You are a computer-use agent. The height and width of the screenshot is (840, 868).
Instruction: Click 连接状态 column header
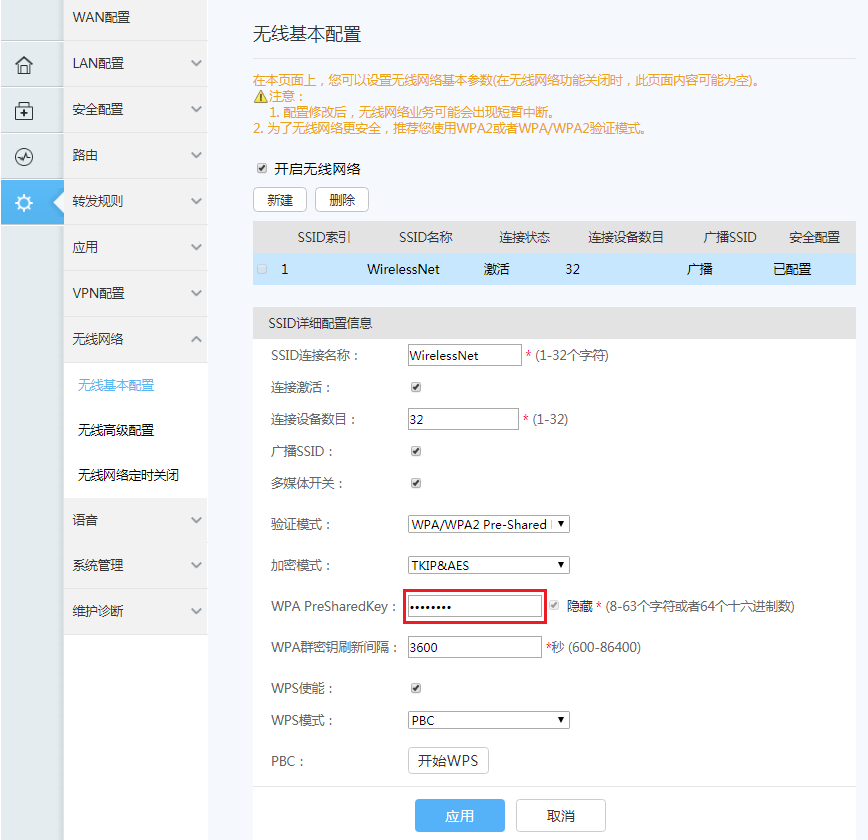(524, 238)
